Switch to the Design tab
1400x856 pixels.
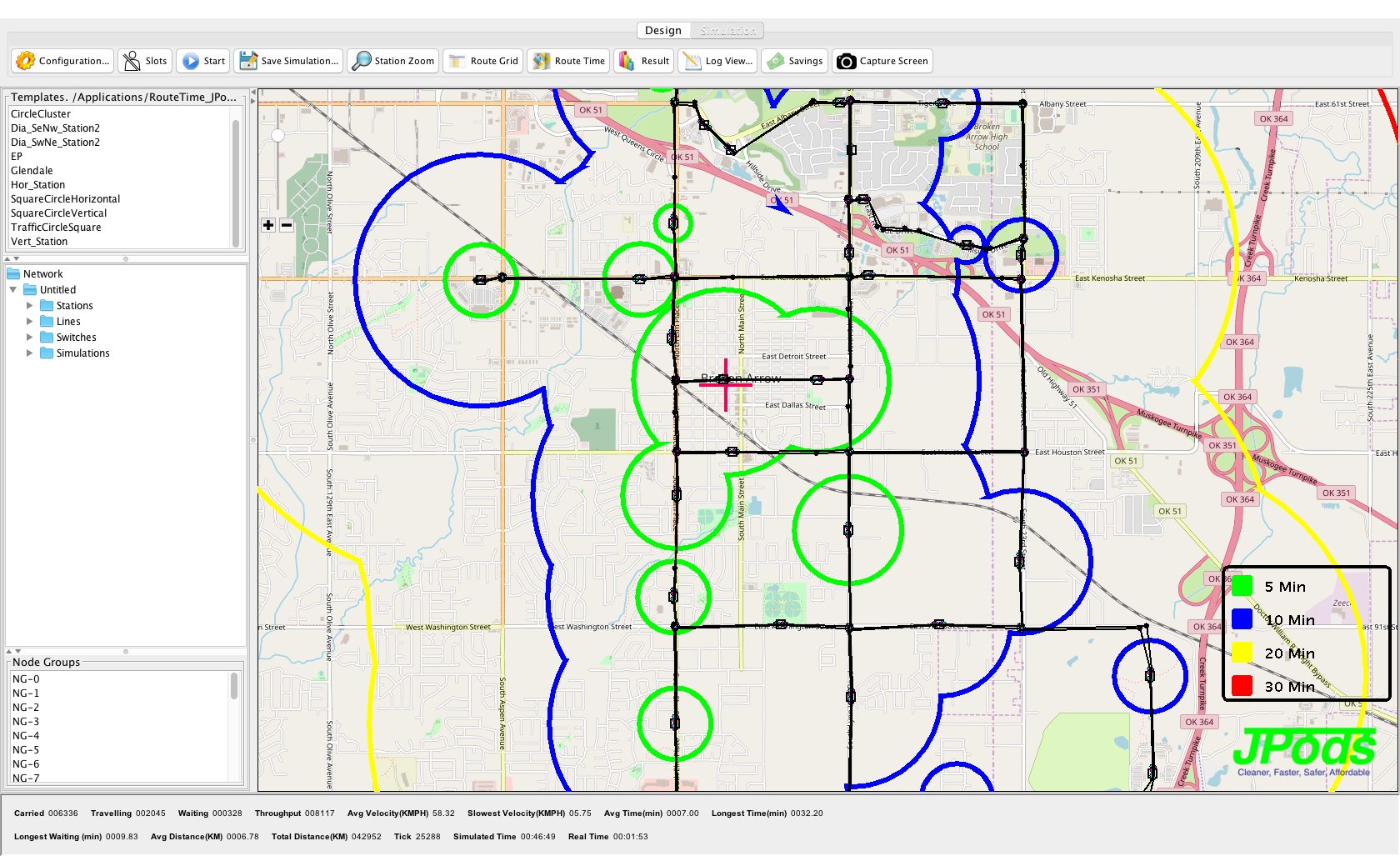tap(663, 31)
